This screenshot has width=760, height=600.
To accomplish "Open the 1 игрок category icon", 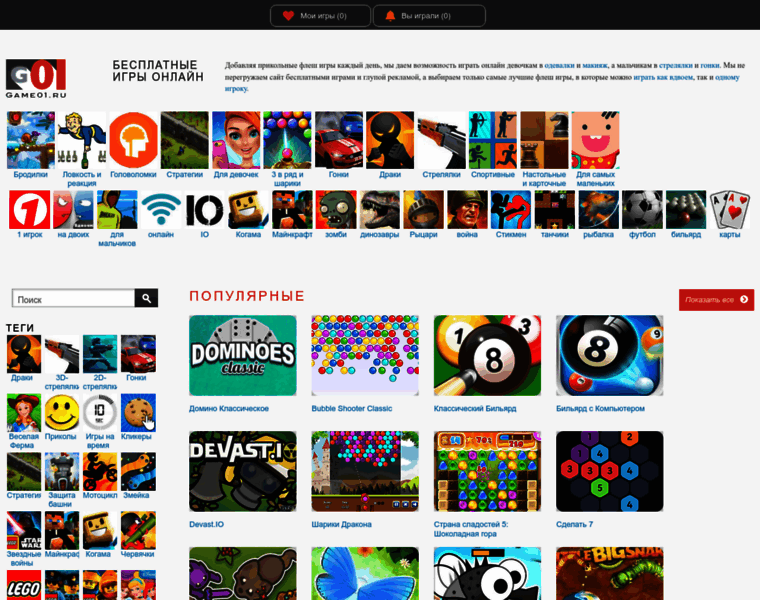I will (x=30, y=209).
